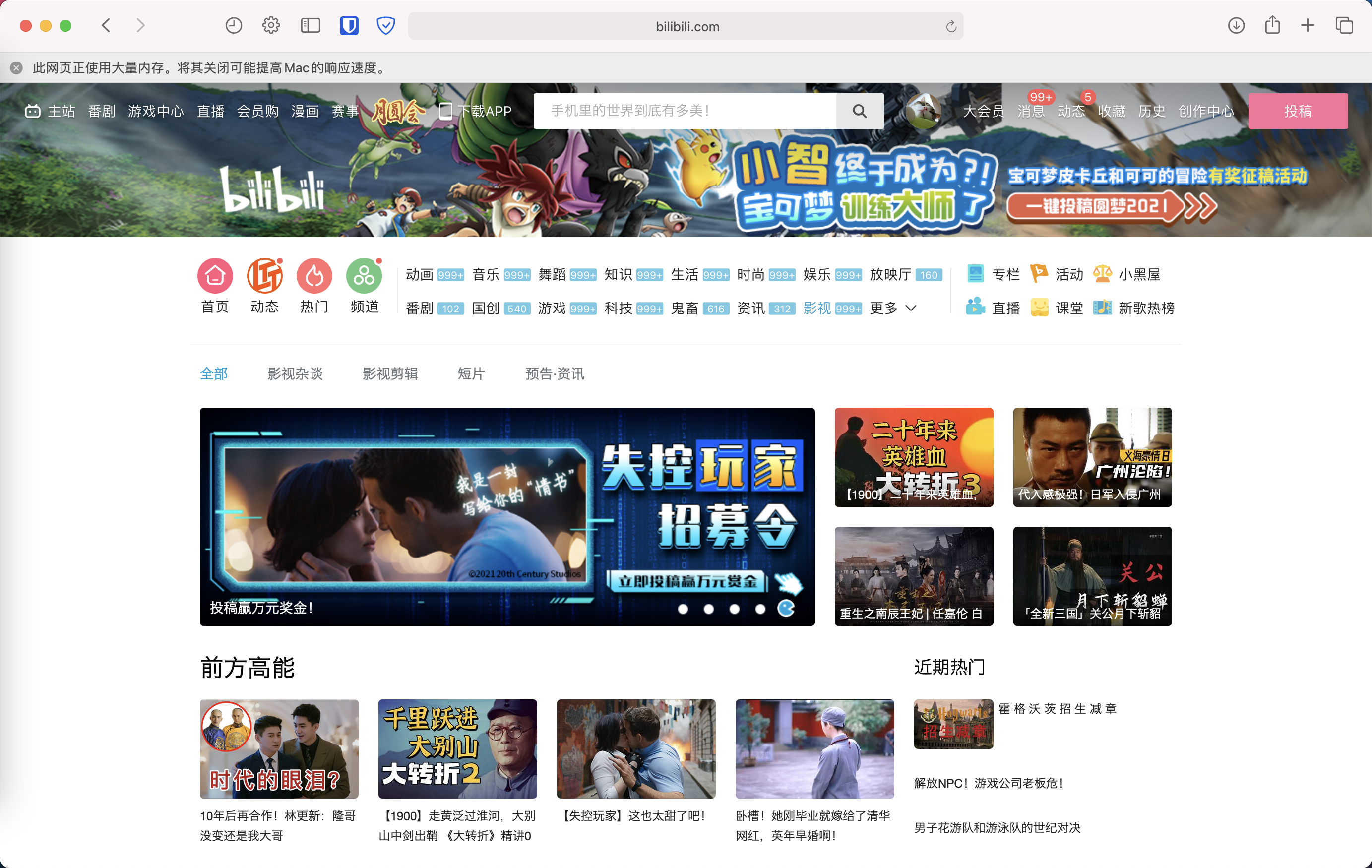Open 千里跃进大别山 video thumbnail
1372x868 pixels.
point(457,748)
